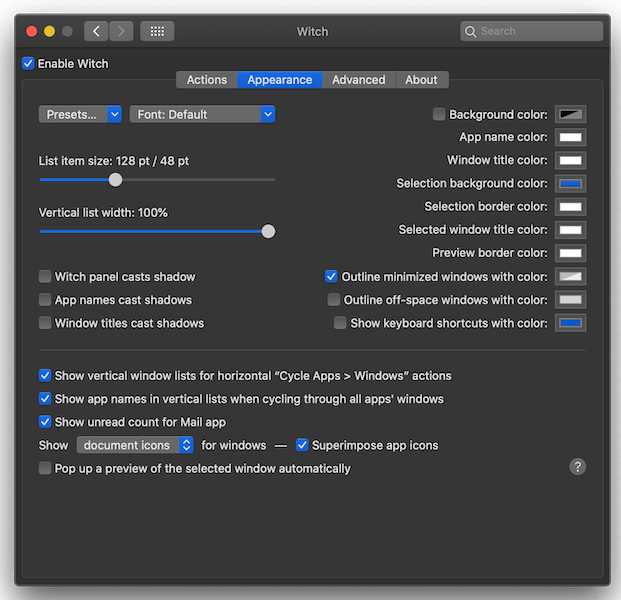Open the minimized windows outline color swatch
Viewport: 621px width, 600px height.
[x=570, y=276]
